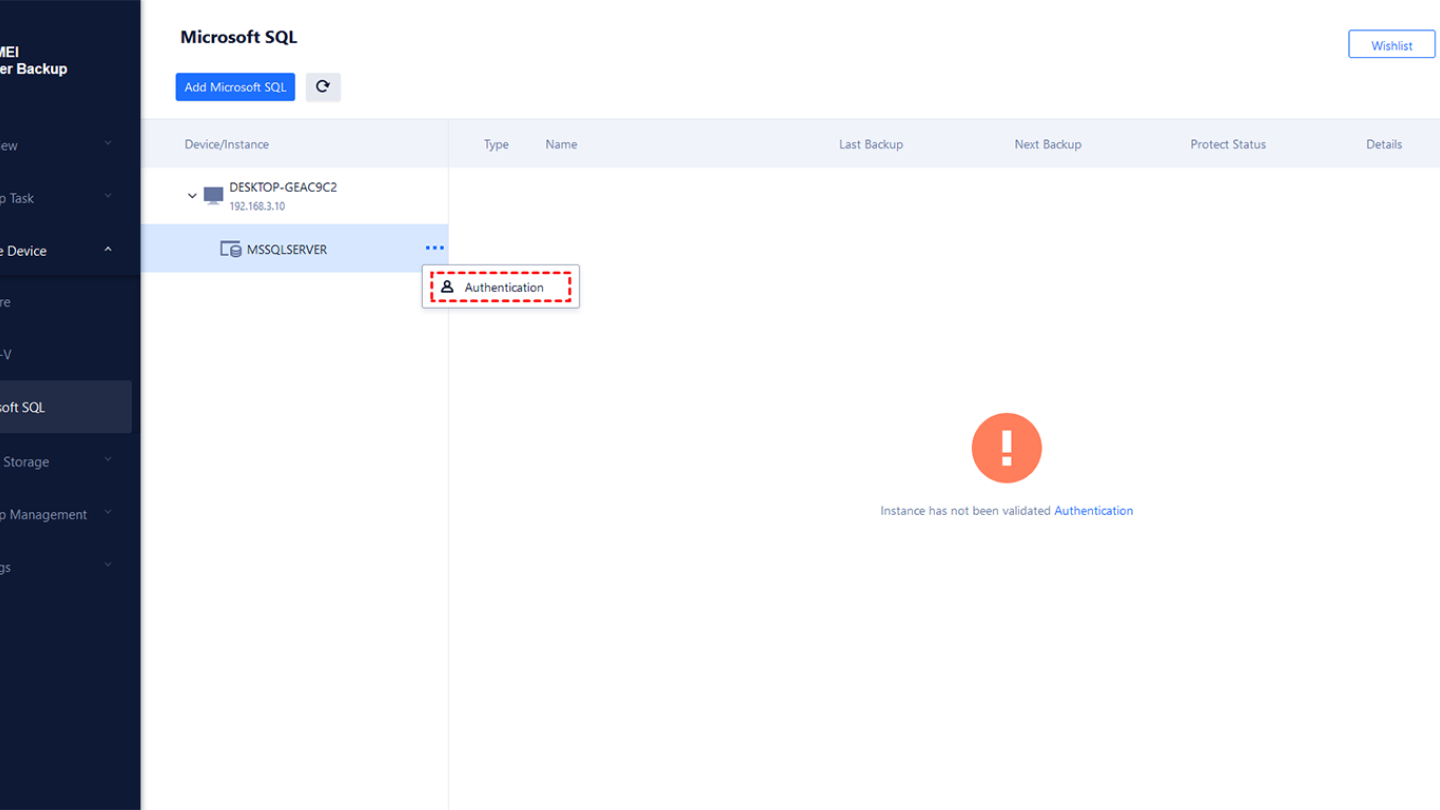Click the orange exclamation warning icon
Image resolution: width=1440 pixels, height=810 pixels.
click(1007, 448)
